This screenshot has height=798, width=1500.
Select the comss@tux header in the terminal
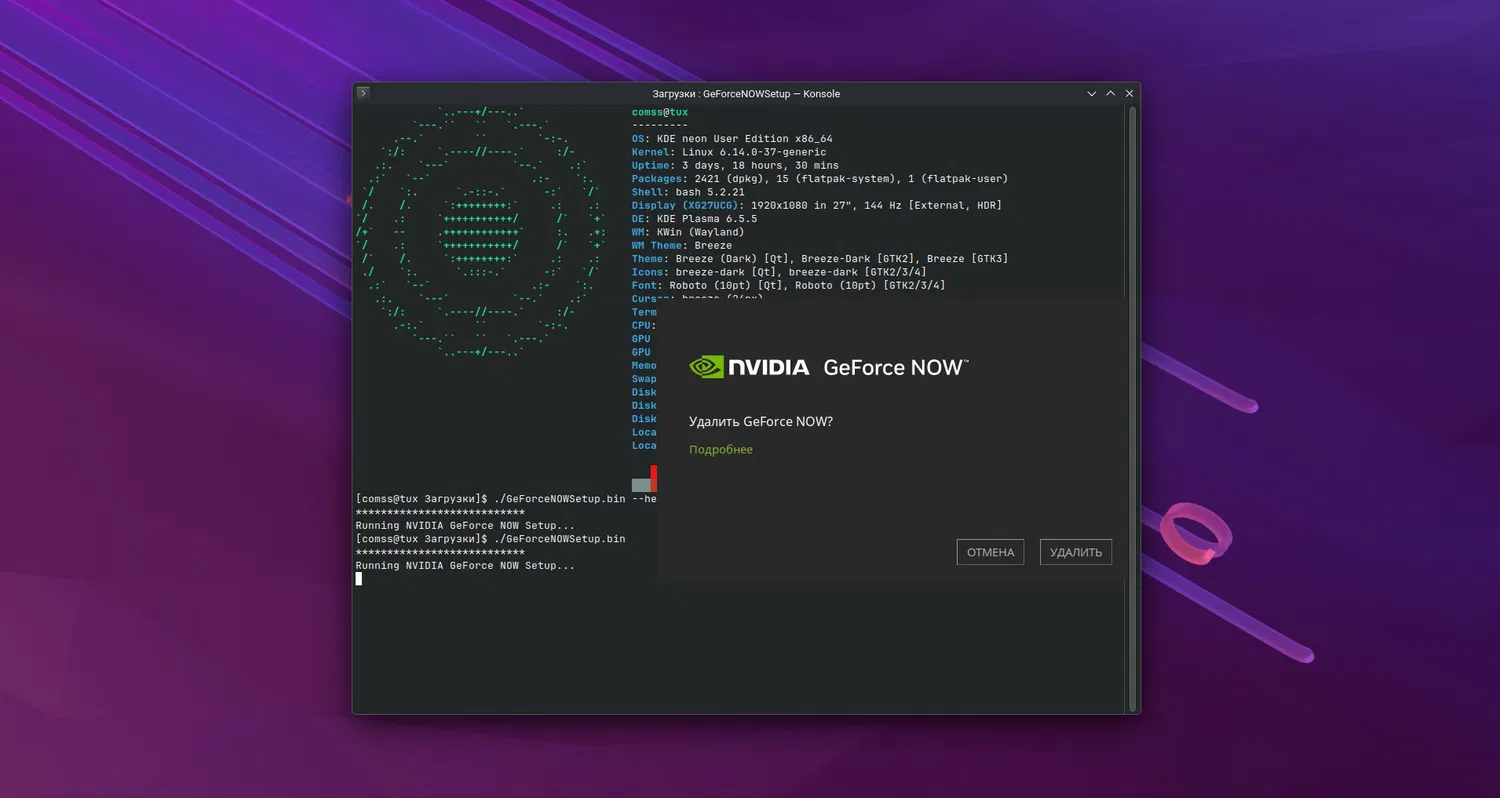point(660,112)
